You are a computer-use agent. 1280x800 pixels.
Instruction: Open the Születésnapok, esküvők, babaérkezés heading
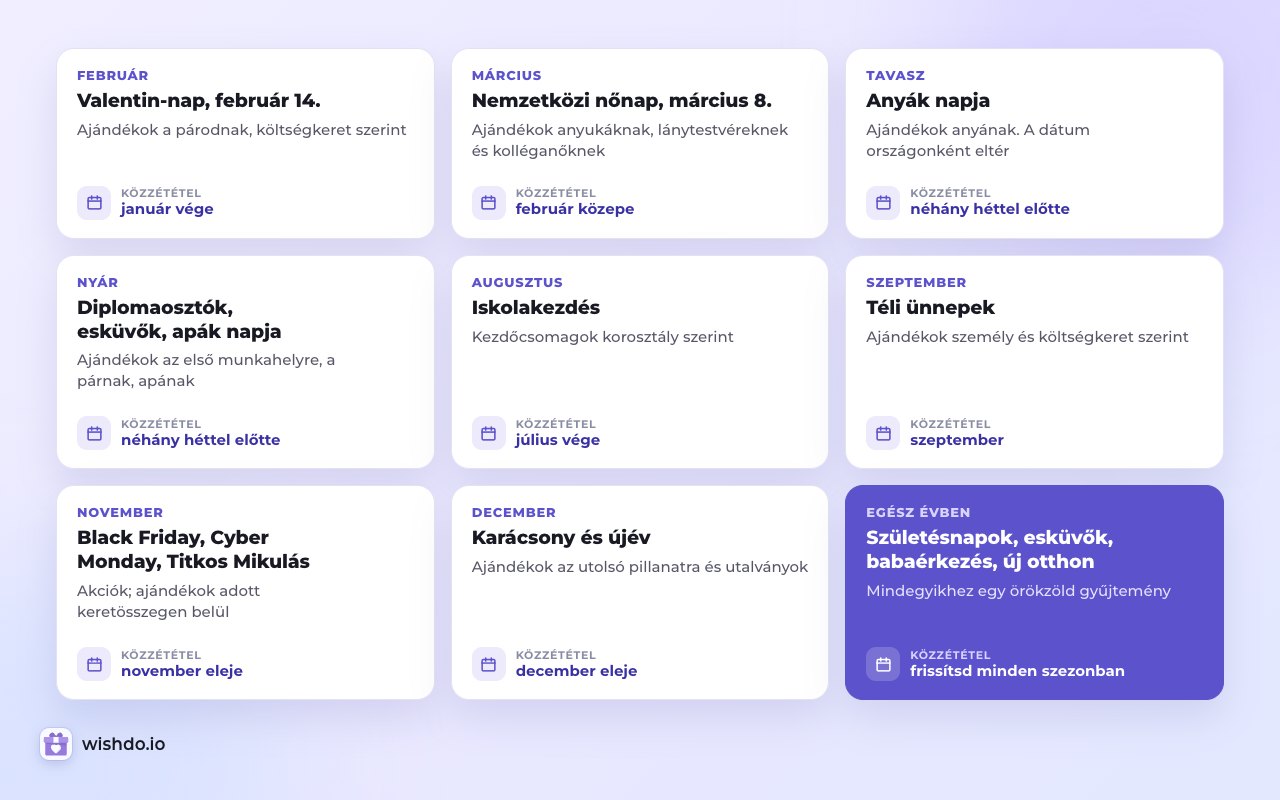(x=990, y=550)
